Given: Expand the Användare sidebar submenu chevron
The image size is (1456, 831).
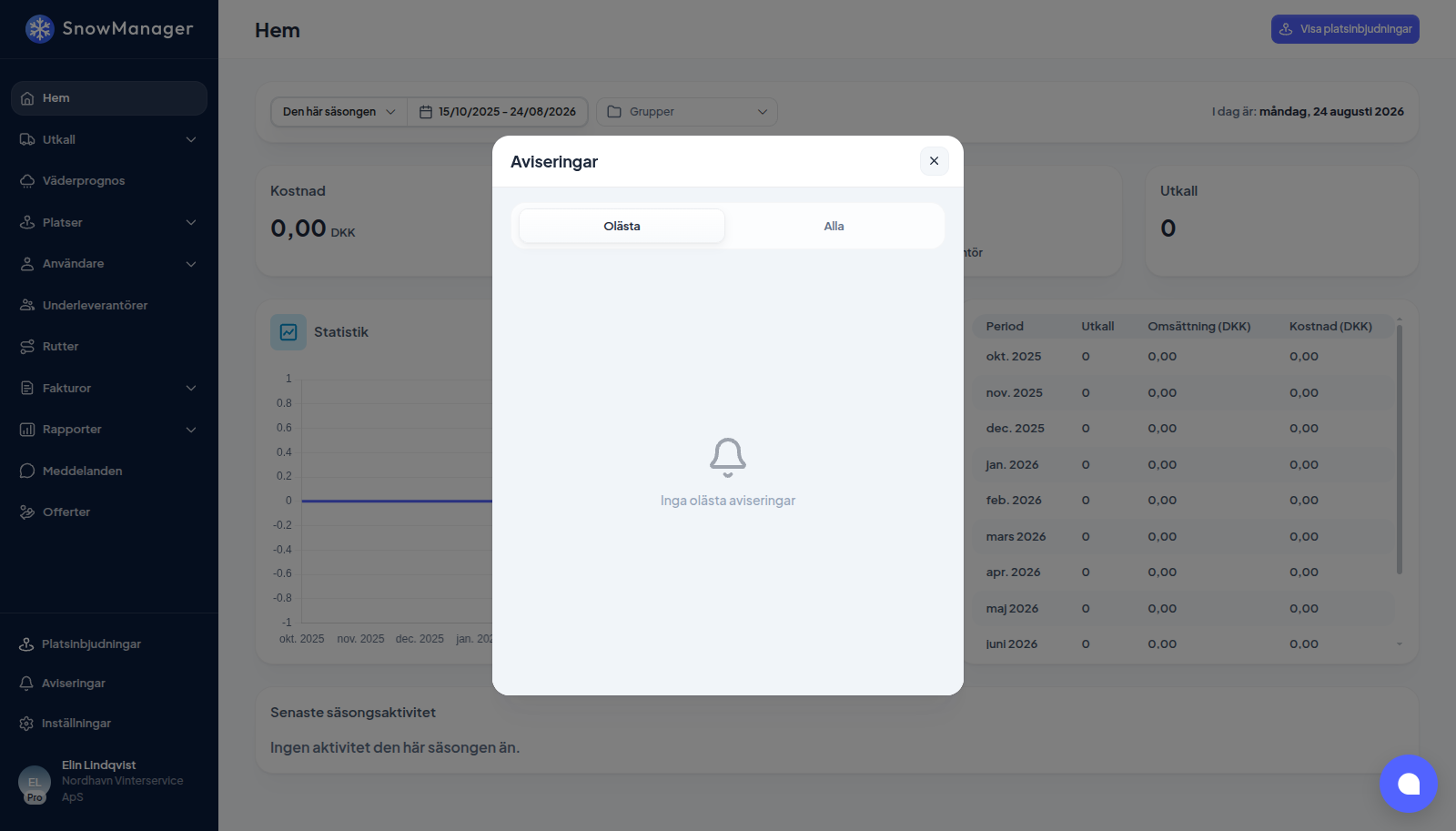Looking at the screenshot, I should click(191, 264).
